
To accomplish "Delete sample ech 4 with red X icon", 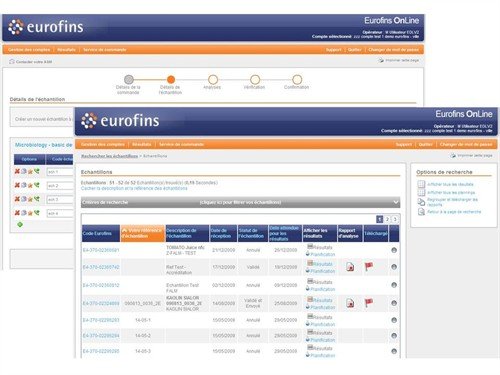I will click(x=17, y=213).
